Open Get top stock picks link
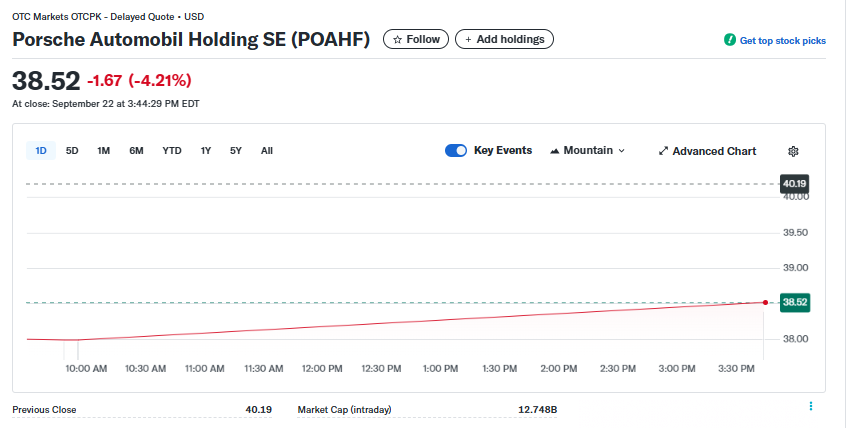Image resolution: width=846 pixels, height=428 pixels. click(782, 40)
